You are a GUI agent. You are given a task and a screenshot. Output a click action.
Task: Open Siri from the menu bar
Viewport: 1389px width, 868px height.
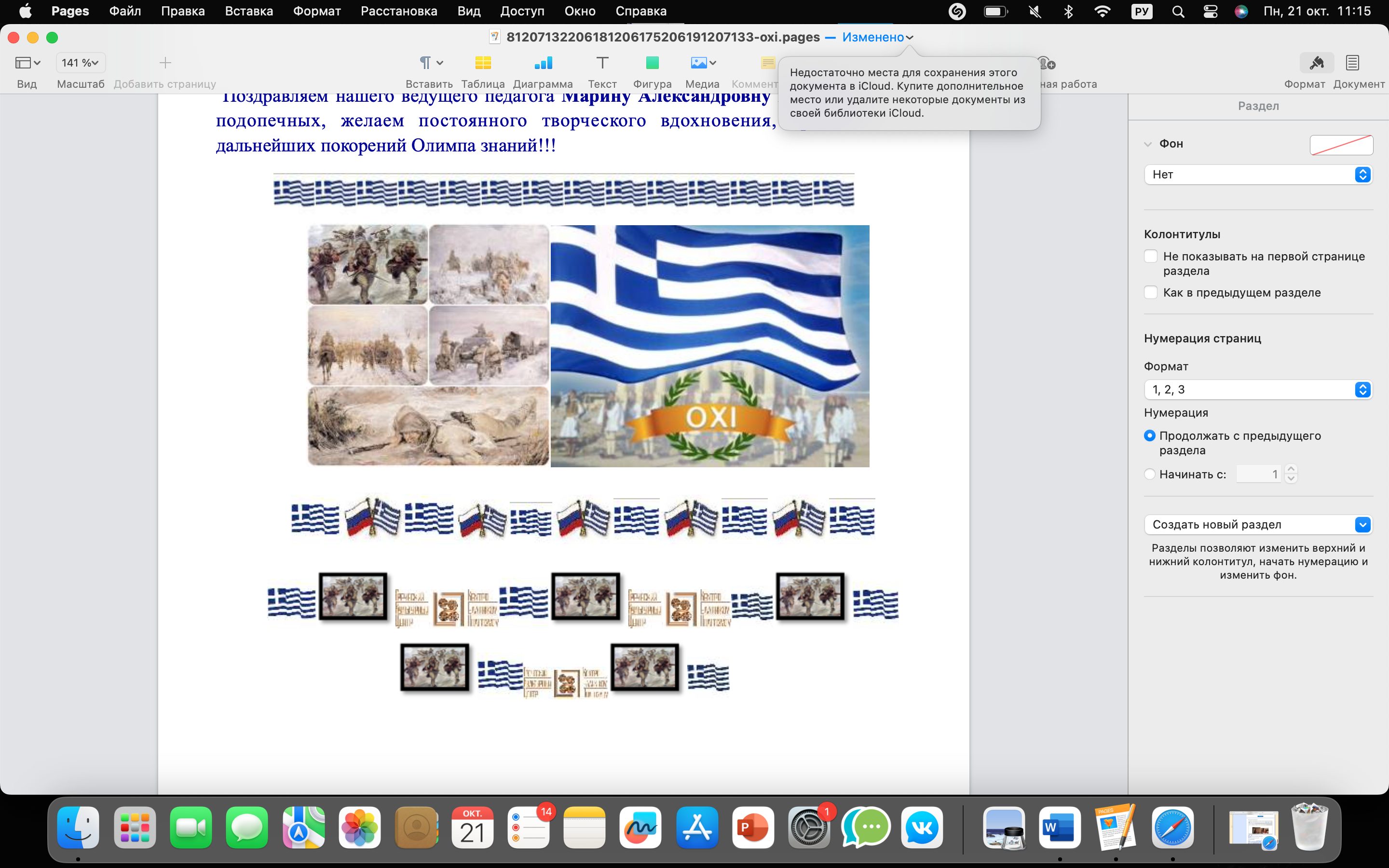pos(1241,12)
